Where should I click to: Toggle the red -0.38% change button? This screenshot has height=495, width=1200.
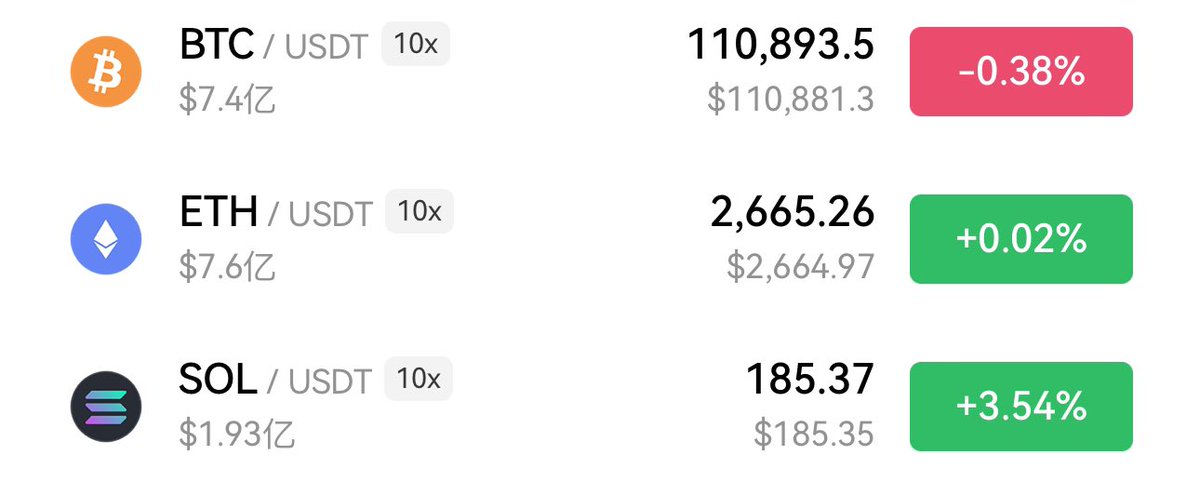pyautogui.click(x=1020, y=71)
